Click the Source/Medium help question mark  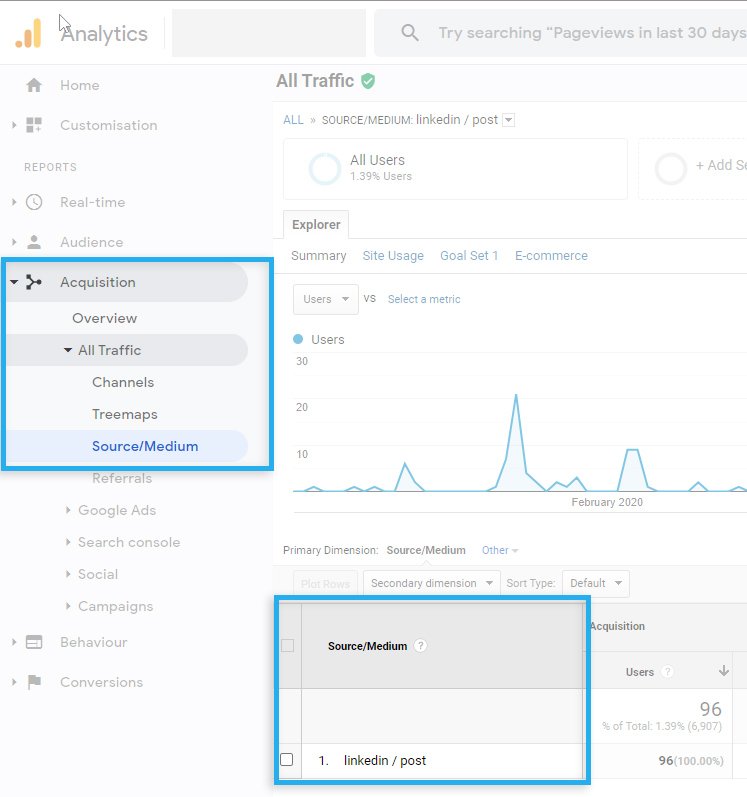420,646
